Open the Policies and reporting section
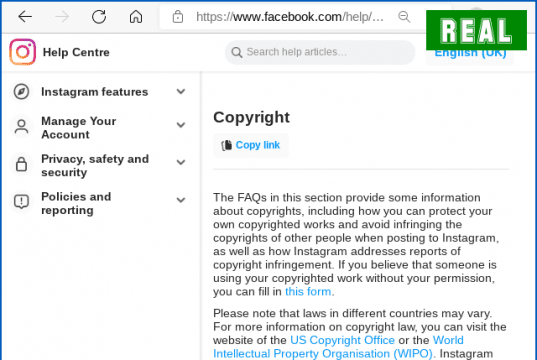 point(76,203)
